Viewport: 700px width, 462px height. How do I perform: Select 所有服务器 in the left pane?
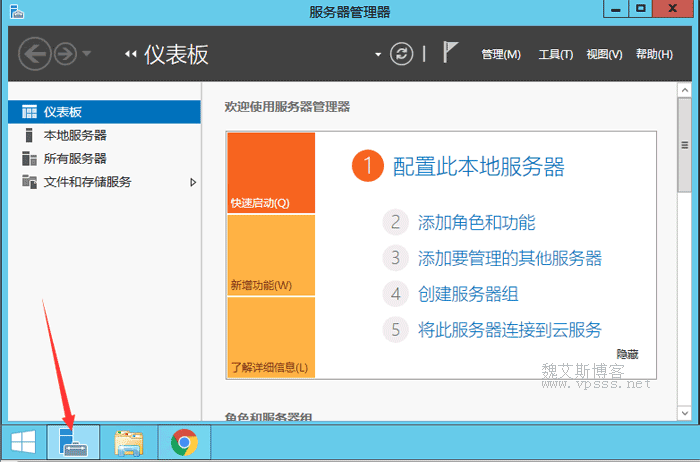pos(75,158)
